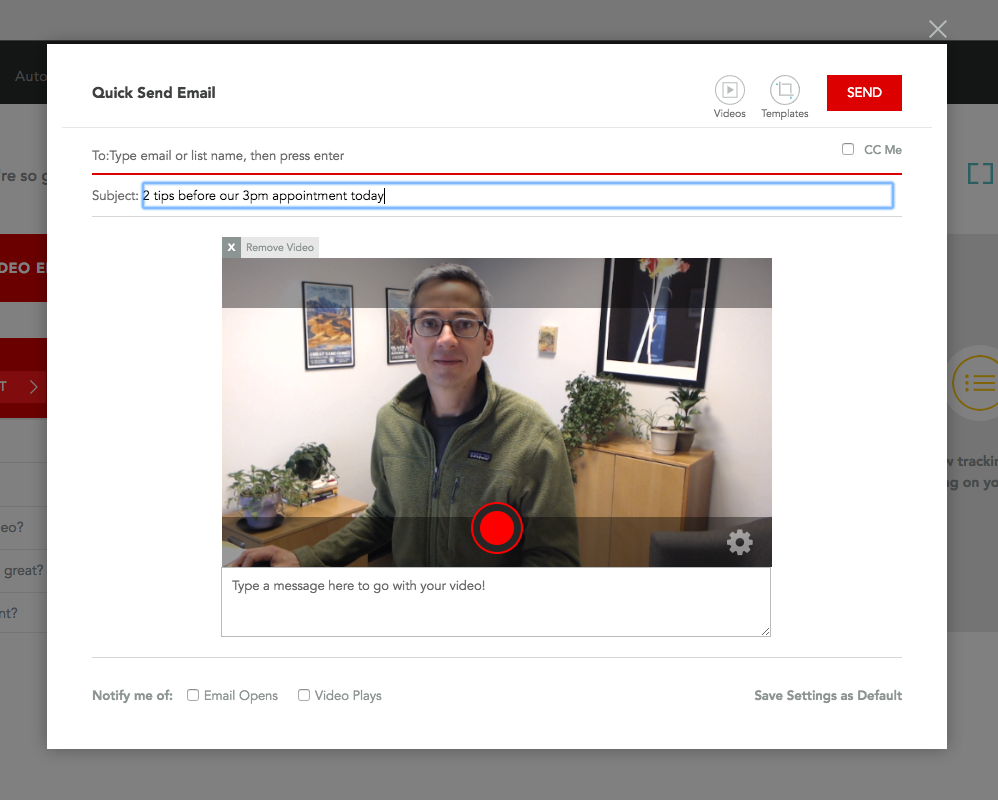Enable Video Plays notification checkbox
The image size is (998, 800).
[x=304, y=695]
